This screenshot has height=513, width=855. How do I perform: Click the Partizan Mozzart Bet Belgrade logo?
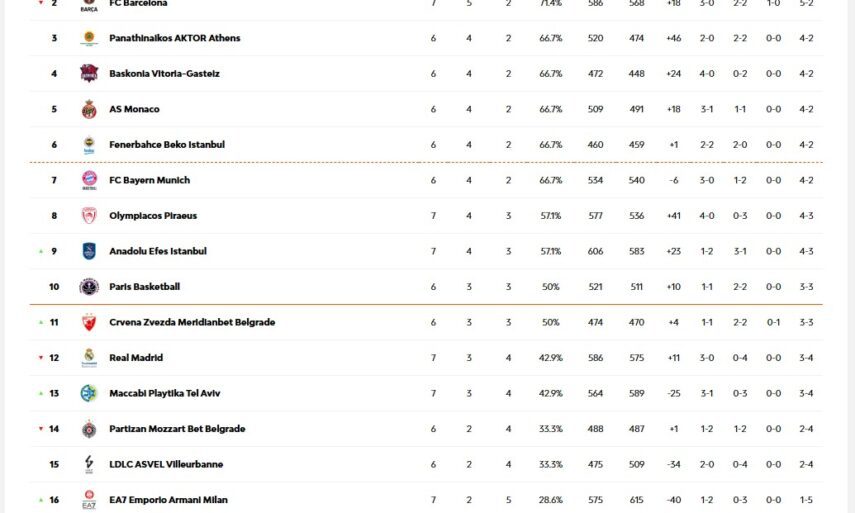tap(89, 429)
